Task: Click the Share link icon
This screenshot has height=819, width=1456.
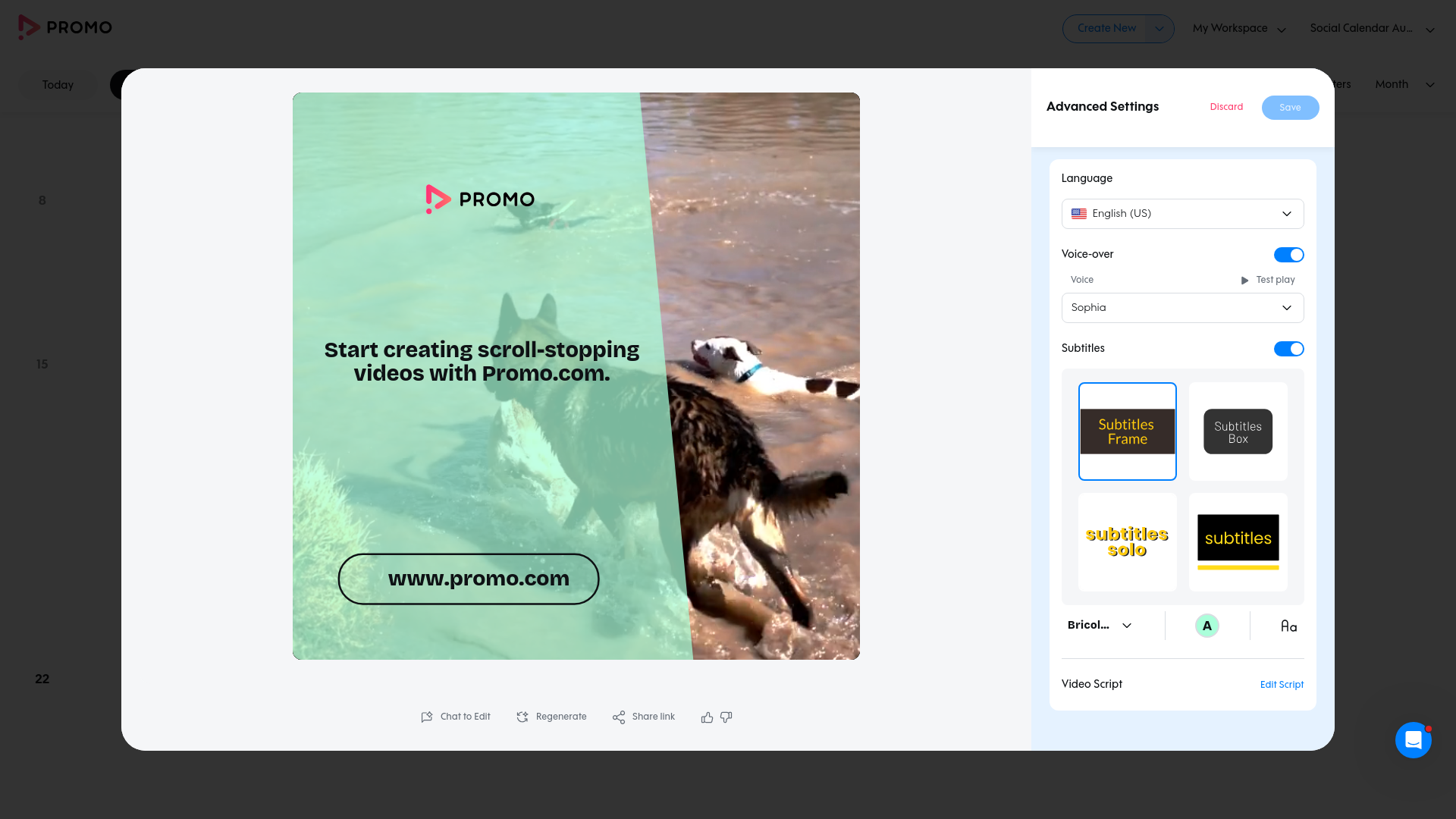Action: 619,717
